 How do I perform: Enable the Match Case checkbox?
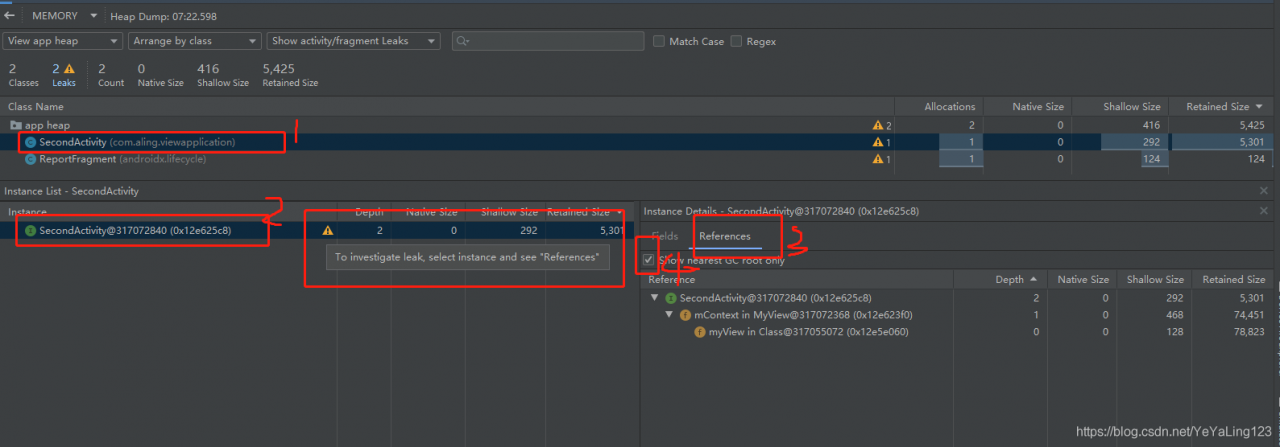tap(659, 41)
